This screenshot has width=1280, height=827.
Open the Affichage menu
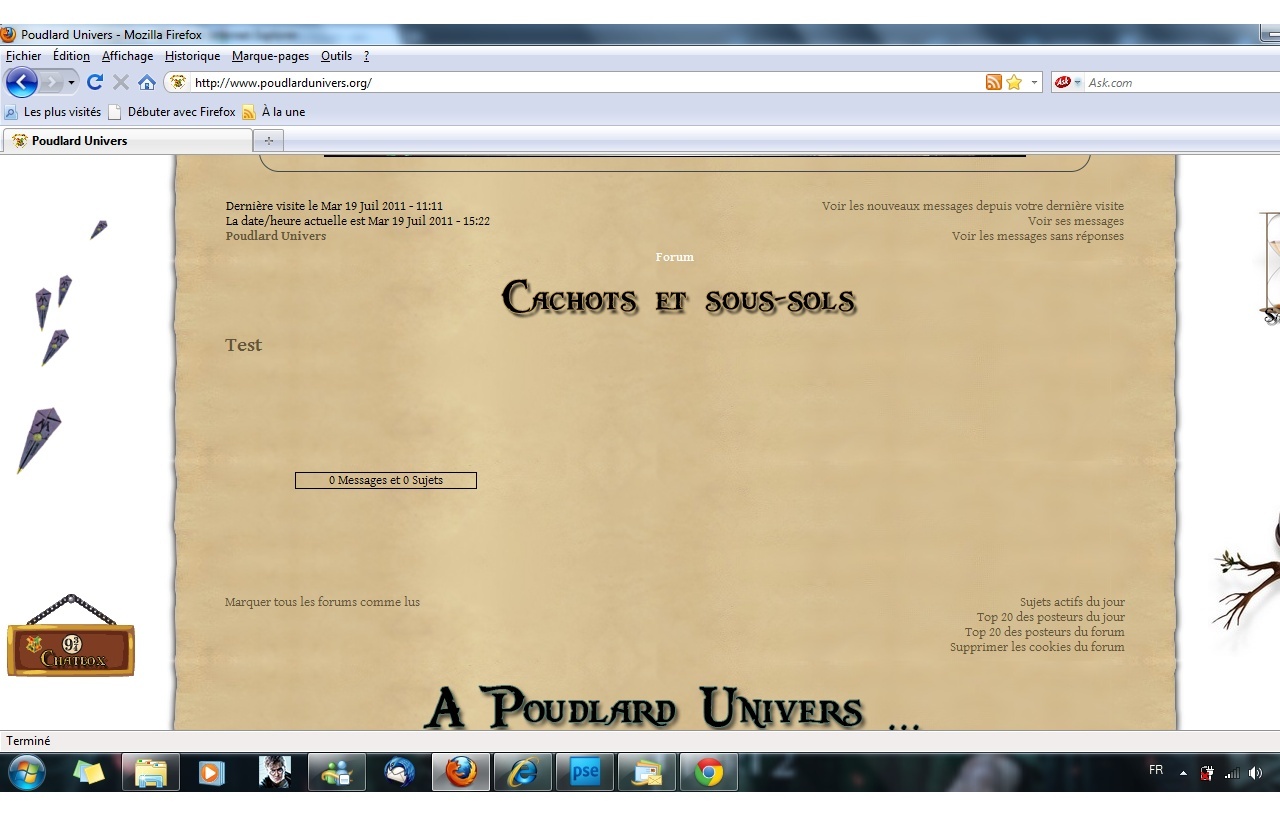click(127, 56)
